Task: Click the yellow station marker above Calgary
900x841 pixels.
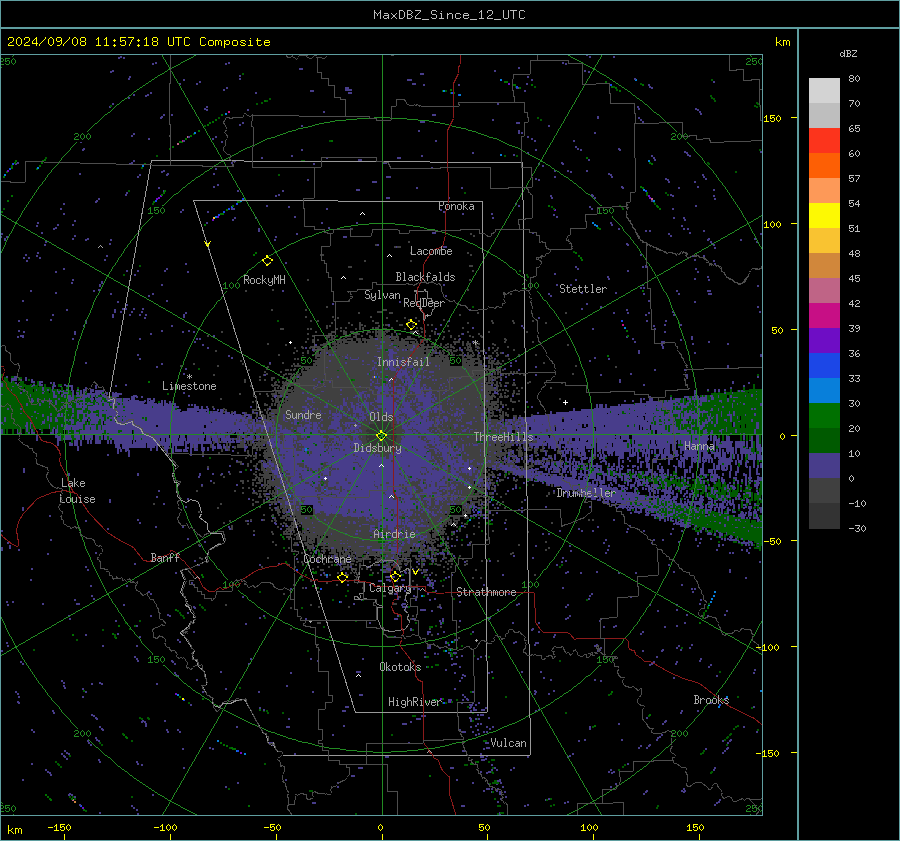Action: pyautogui.click(x=395, y=576)
